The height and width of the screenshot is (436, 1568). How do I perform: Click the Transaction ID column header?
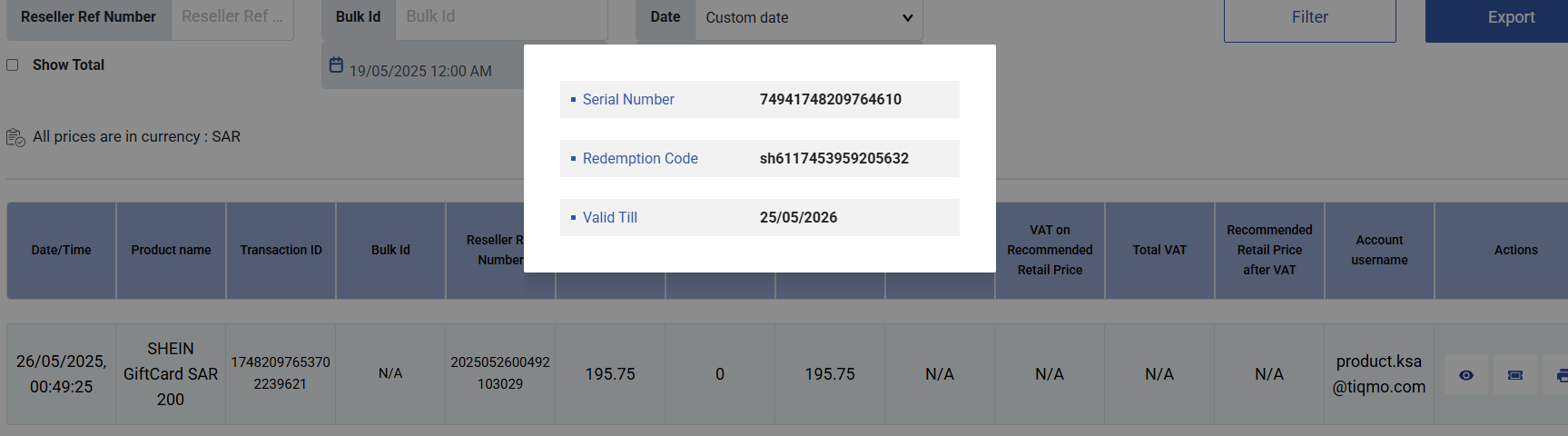[281, 250]
